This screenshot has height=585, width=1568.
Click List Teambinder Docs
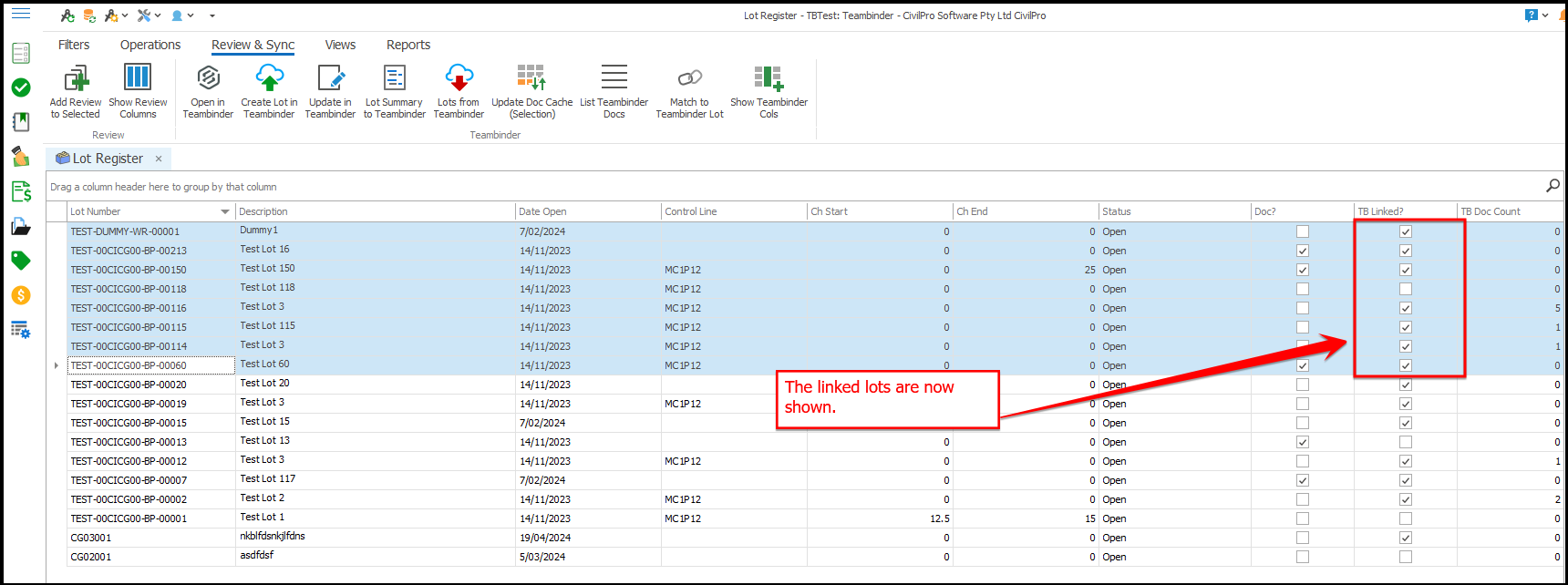pyautogui.click(x=614, y=92)
